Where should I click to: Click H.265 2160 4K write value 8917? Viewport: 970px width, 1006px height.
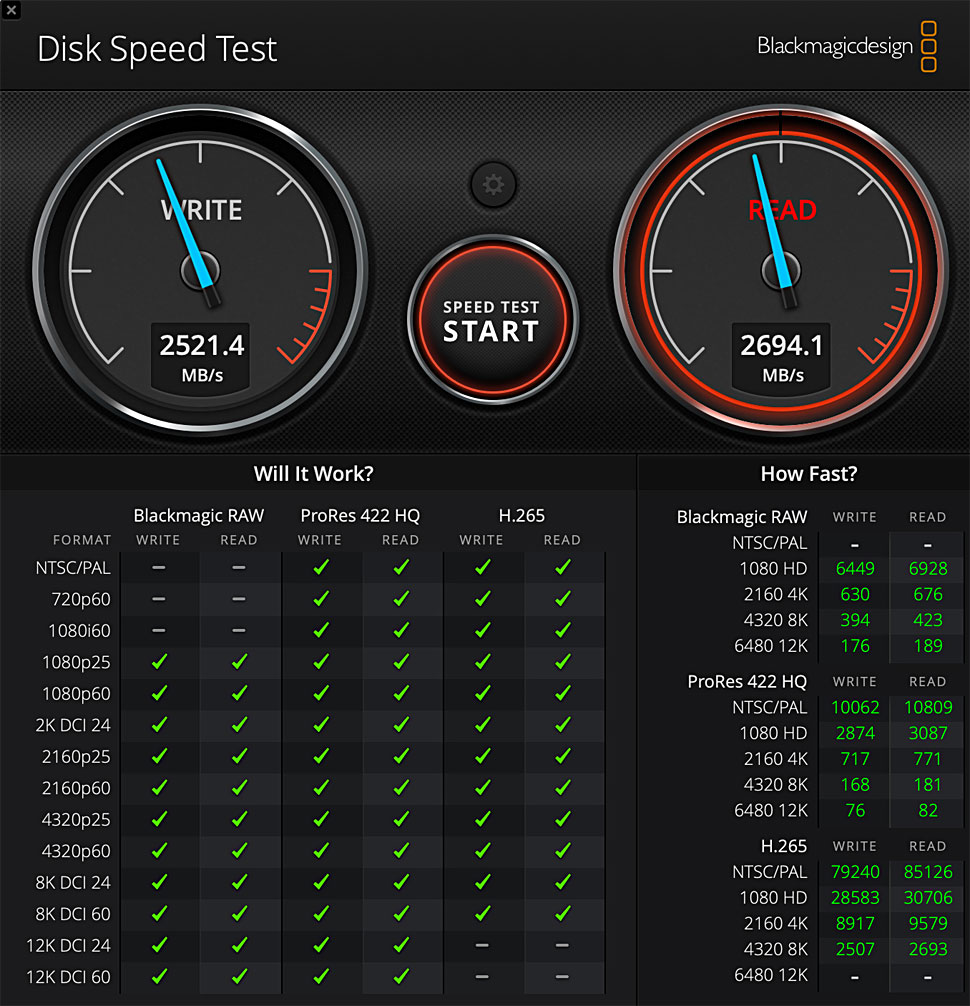[x=855, y=923]
